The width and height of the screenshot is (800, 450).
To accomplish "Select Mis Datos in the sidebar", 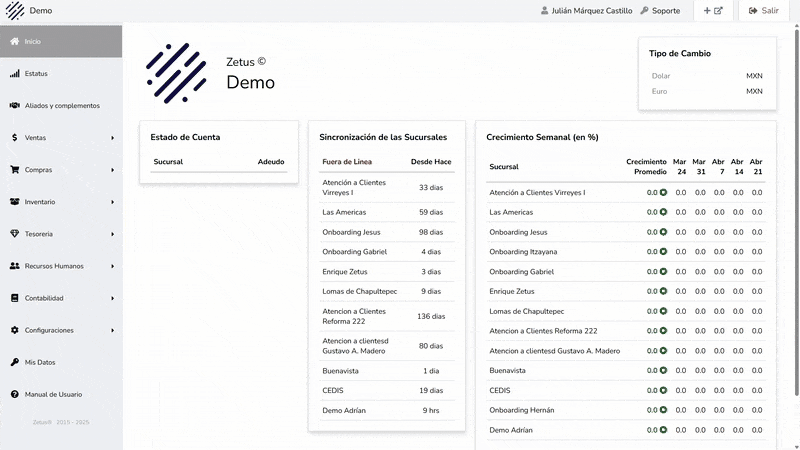I will coord(61,362).
